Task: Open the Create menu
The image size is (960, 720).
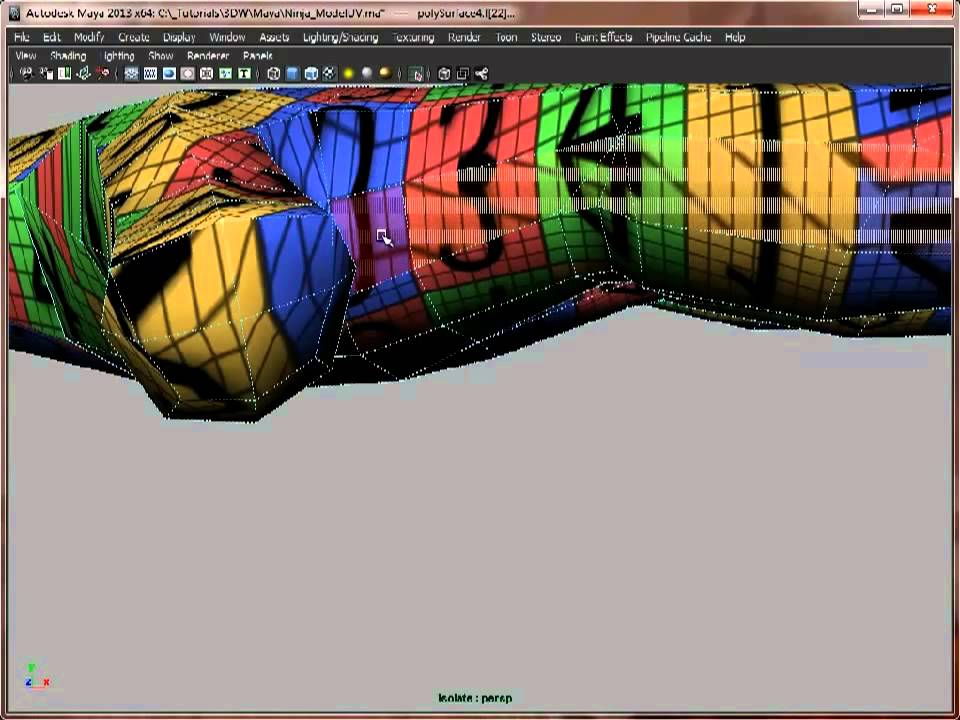Action: 133,37
